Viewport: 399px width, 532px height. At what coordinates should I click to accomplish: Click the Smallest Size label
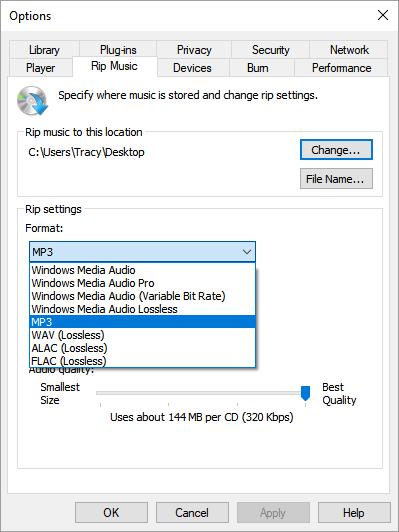click(x=60, y=394)
